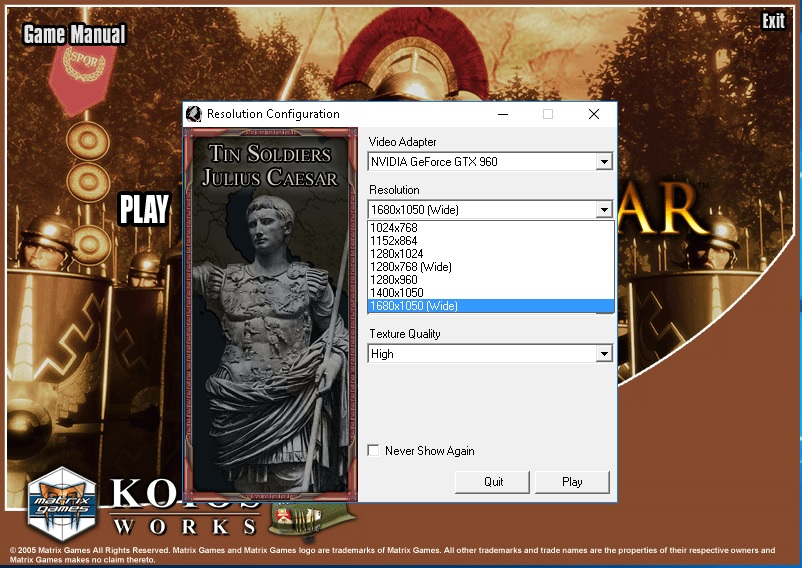
Task: Minimize the Resolution Configuration dialog
Action: pyautogui.click(x=503, y=114)
